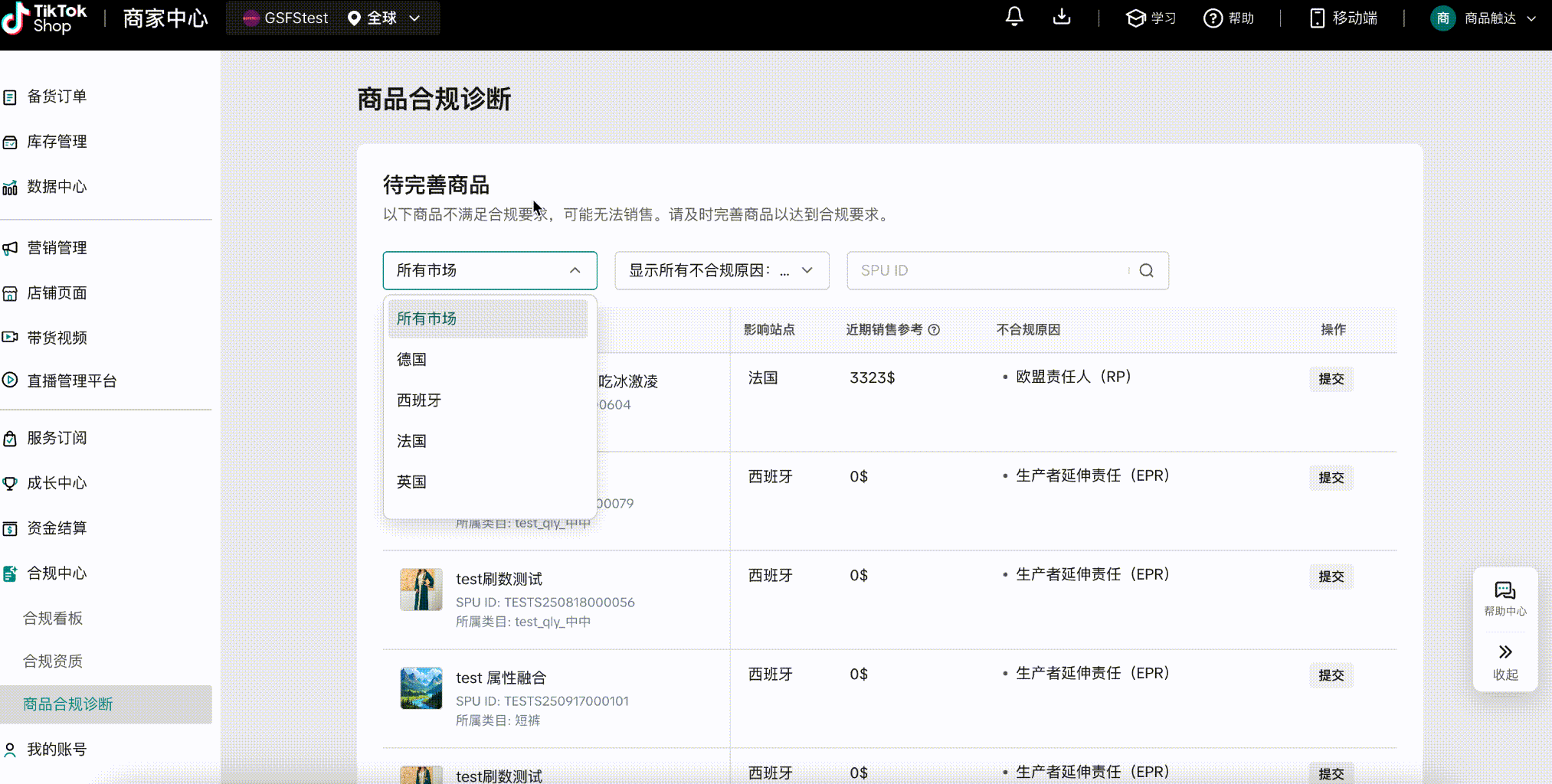Choose 西班牙 in the market dropdown
The height and width of the screenshot is (784, 1552).
(419, 400)
